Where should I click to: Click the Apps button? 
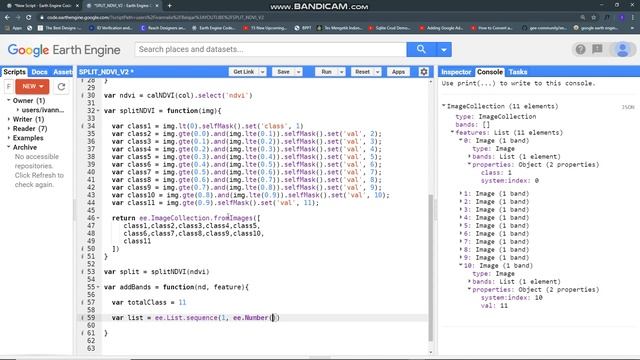click(398, 72)
